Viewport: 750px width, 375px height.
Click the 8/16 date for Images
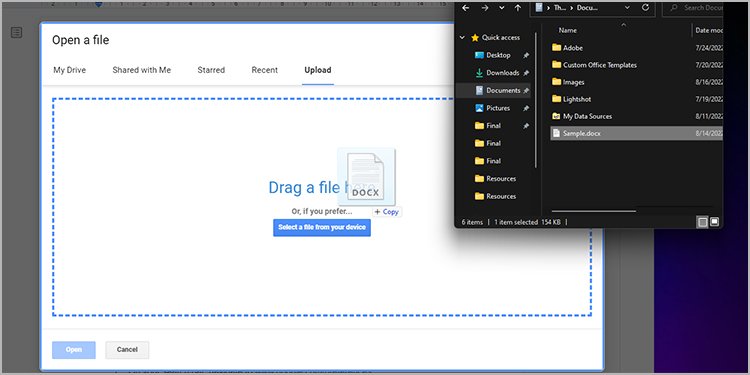[x=709, y=82]
